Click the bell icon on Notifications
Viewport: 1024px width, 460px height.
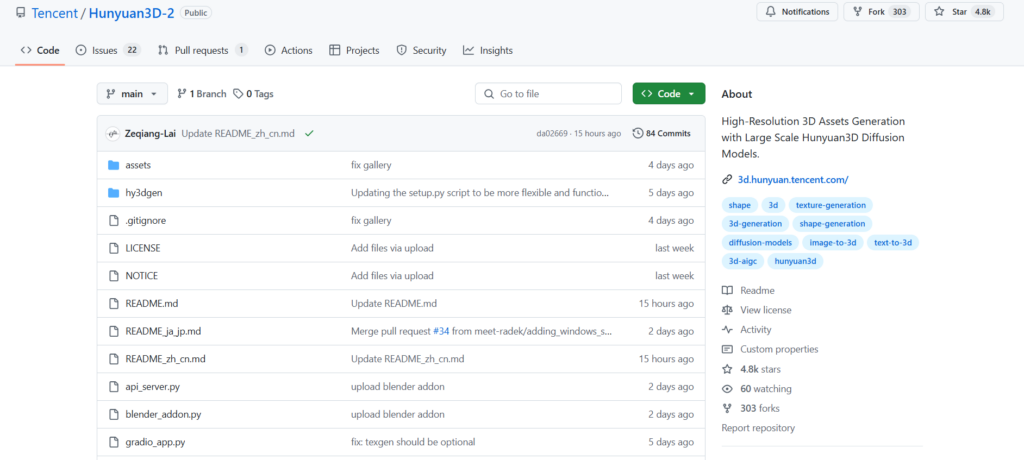(770, 12)
